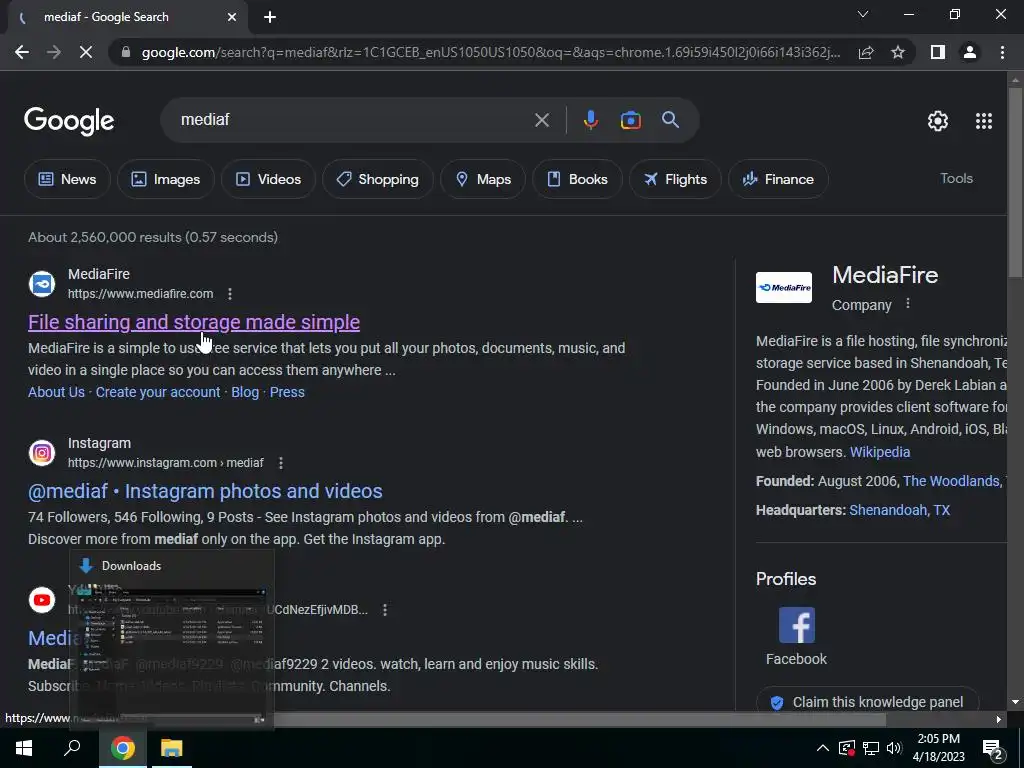
Task: Open Shenandoah, TX headquarters link
Action: coord(899,510)
